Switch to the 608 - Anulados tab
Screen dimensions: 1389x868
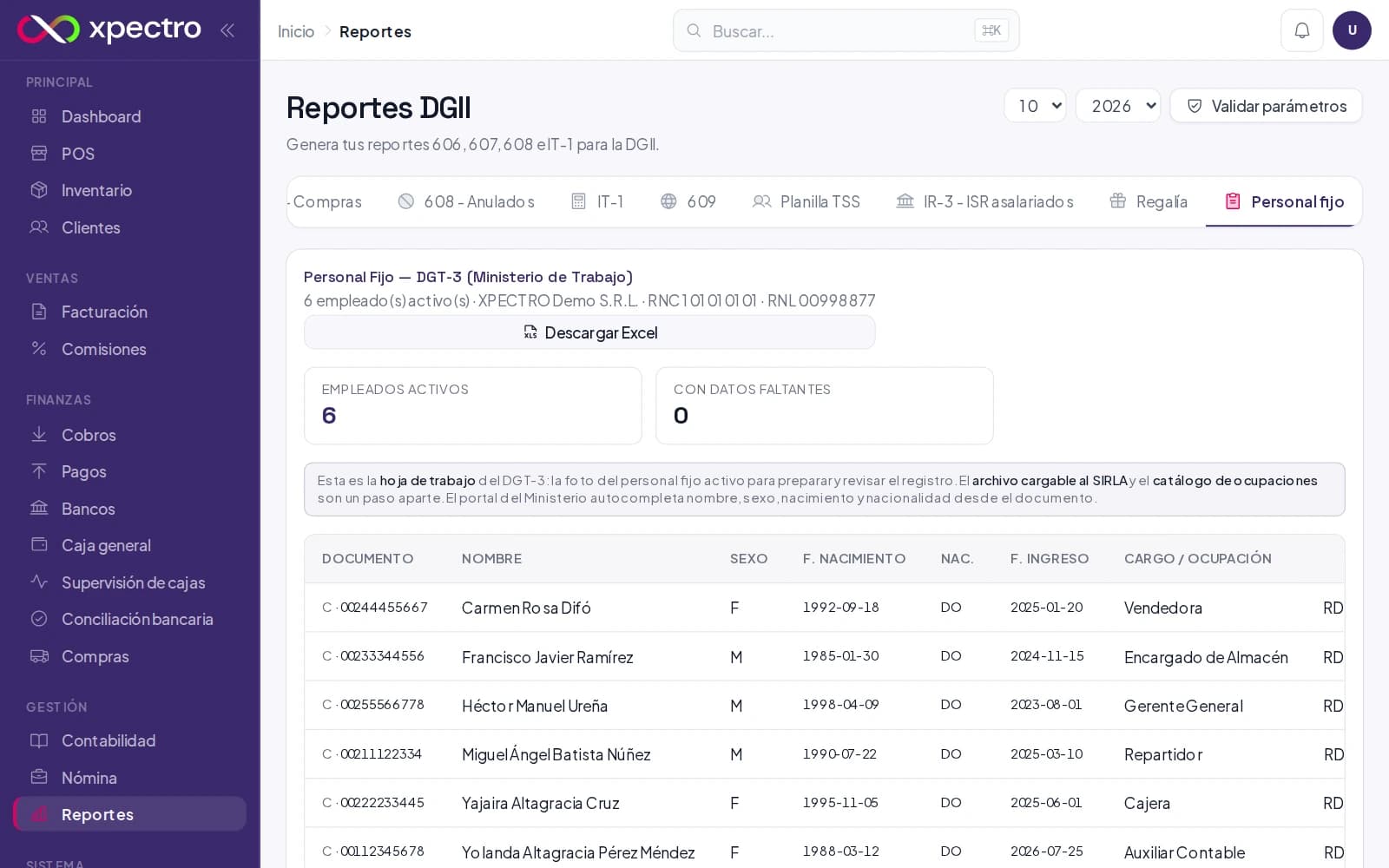[466, 201]
